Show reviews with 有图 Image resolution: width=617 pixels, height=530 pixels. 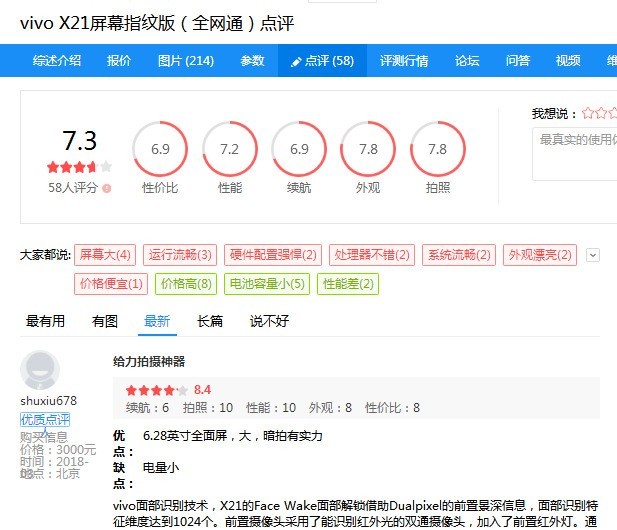[105, 321]
